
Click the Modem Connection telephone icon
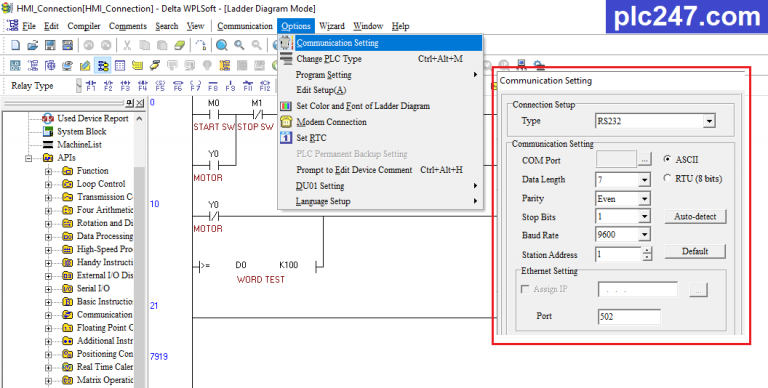click(286, 121)
